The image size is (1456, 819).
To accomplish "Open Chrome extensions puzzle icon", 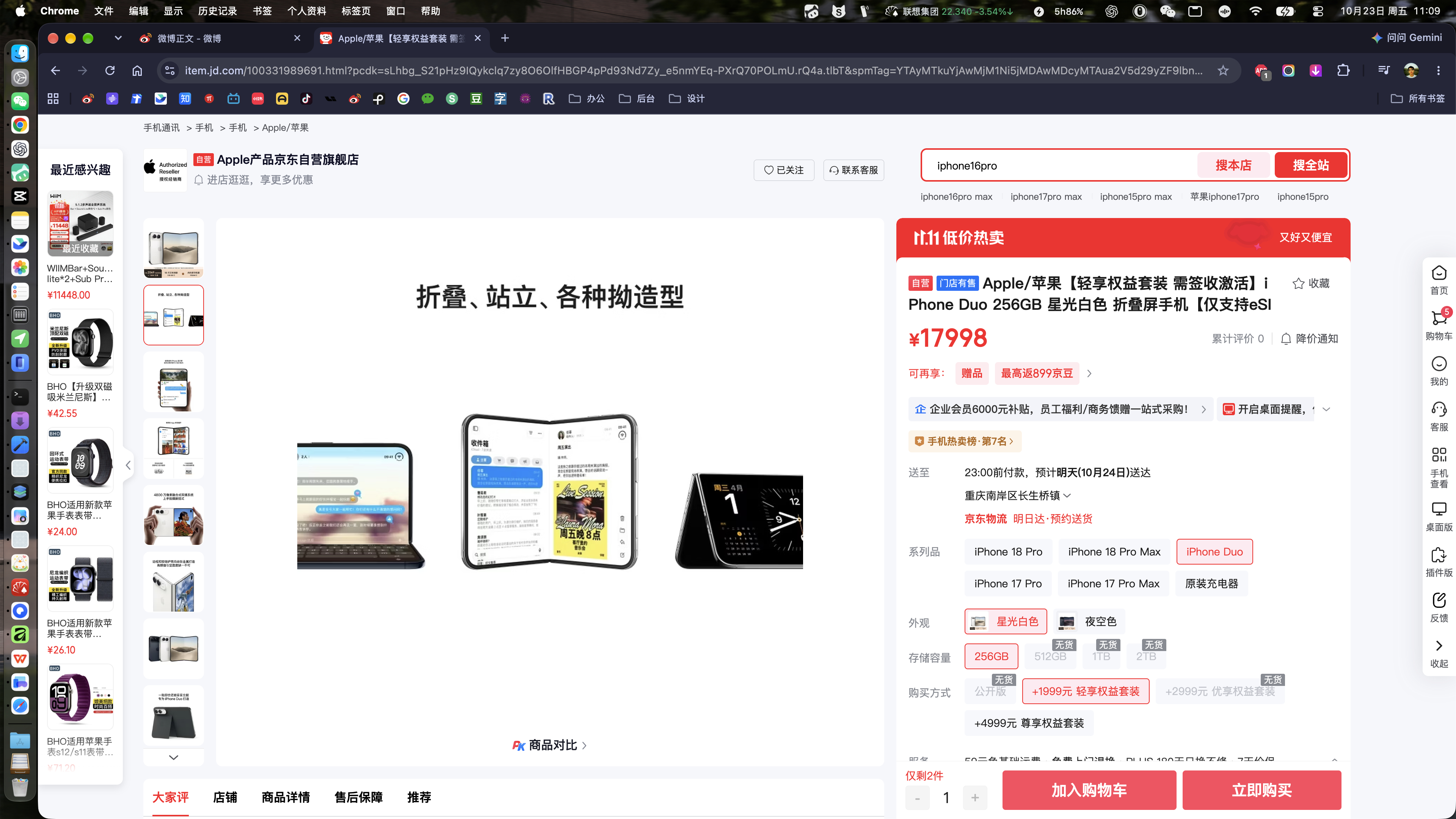I will (1343, 71).
